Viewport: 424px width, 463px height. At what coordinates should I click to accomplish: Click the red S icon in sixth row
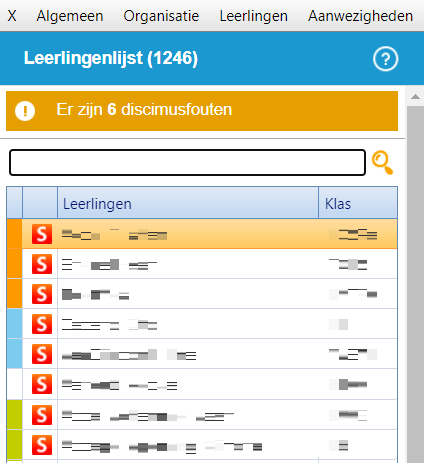click(x=42, y=384)
